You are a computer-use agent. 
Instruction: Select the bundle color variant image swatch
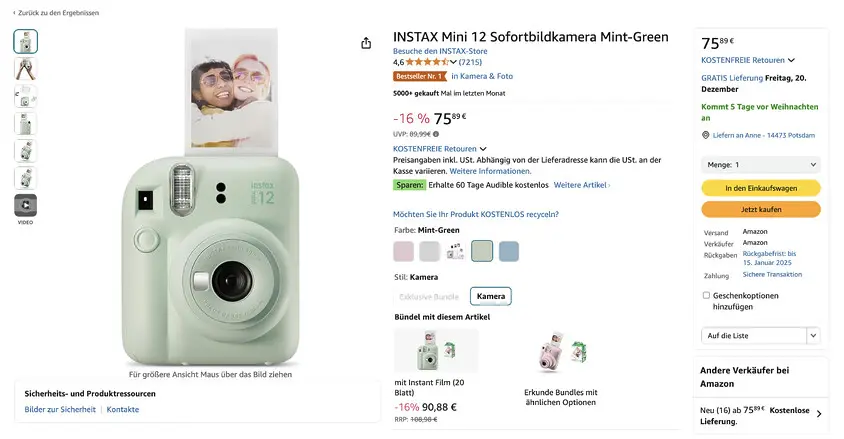click(455, 251)
